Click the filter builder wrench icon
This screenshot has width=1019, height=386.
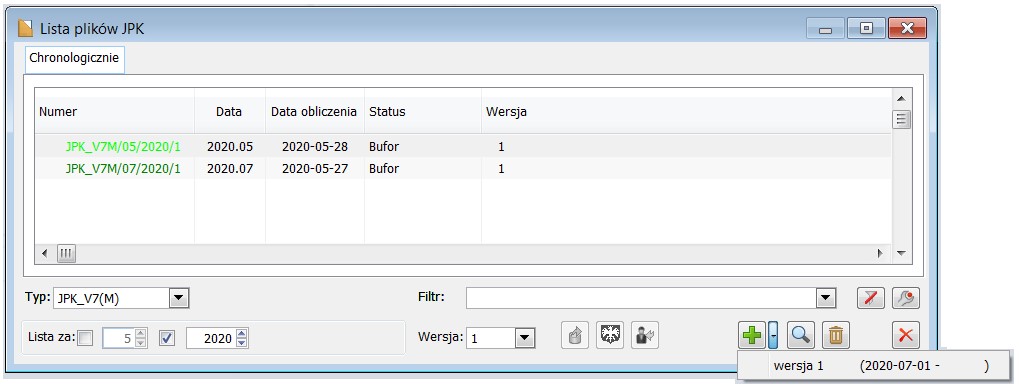click(x=905, y=298)
